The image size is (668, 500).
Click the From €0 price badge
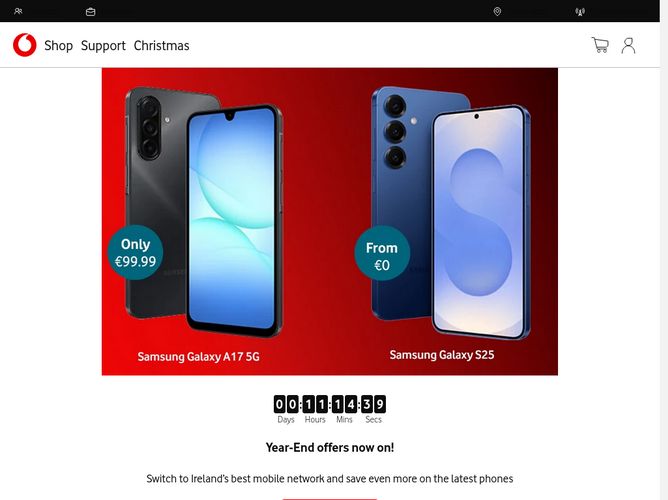[382, 253]
